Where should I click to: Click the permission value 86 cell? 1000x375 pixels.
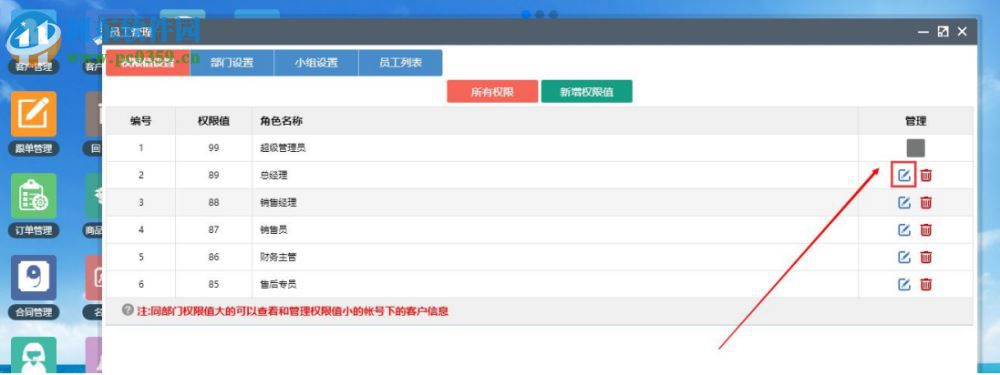click(x=214, y=257)
